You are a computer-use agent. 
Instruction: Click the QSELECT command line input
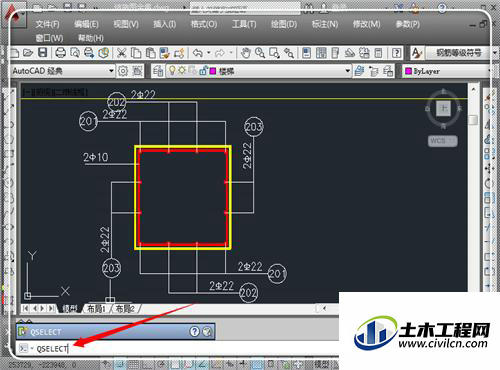[177, 349]
